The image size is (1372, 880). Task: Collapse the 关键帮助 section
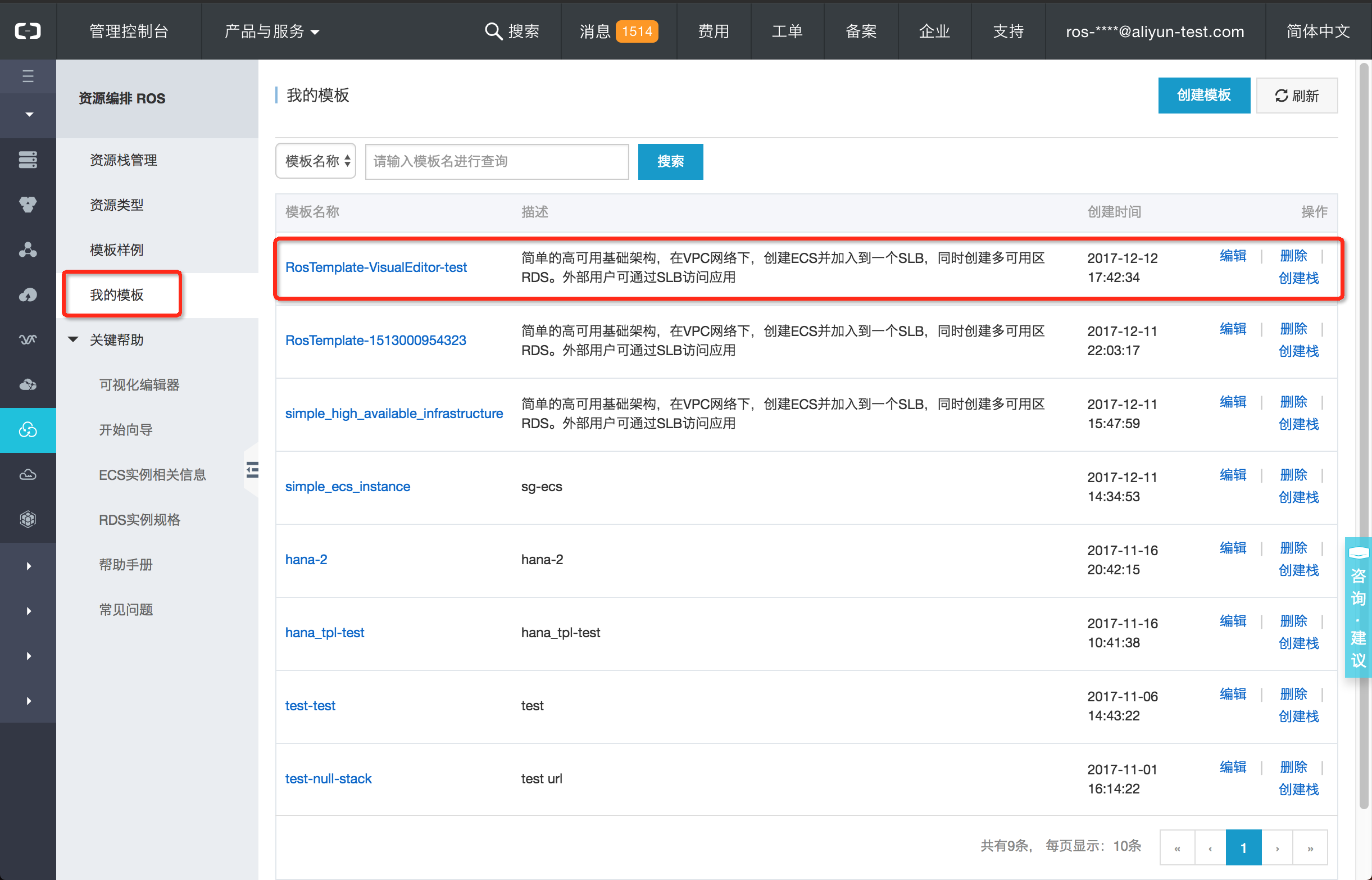[x=73, y=339]
